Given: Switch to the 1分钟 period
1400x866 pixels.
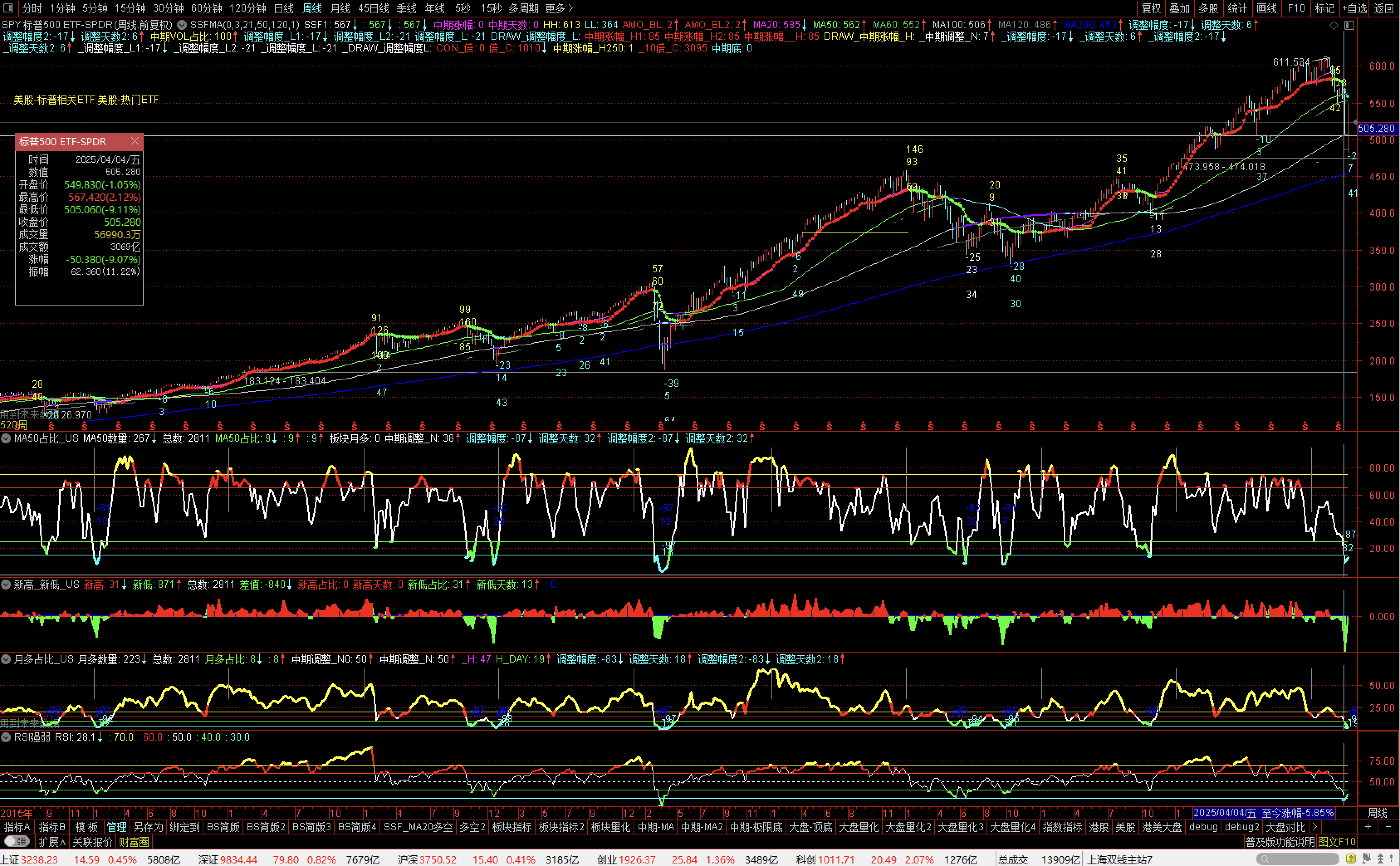Looking at the screenshot, I should coord(62,8).
